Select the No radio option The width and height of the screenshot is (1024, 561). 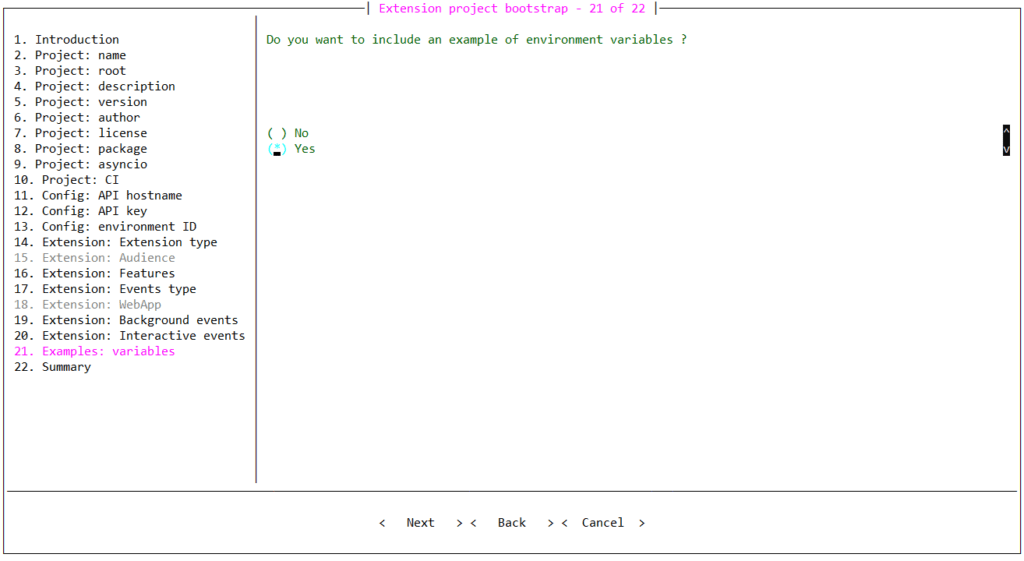coord(288,133)
